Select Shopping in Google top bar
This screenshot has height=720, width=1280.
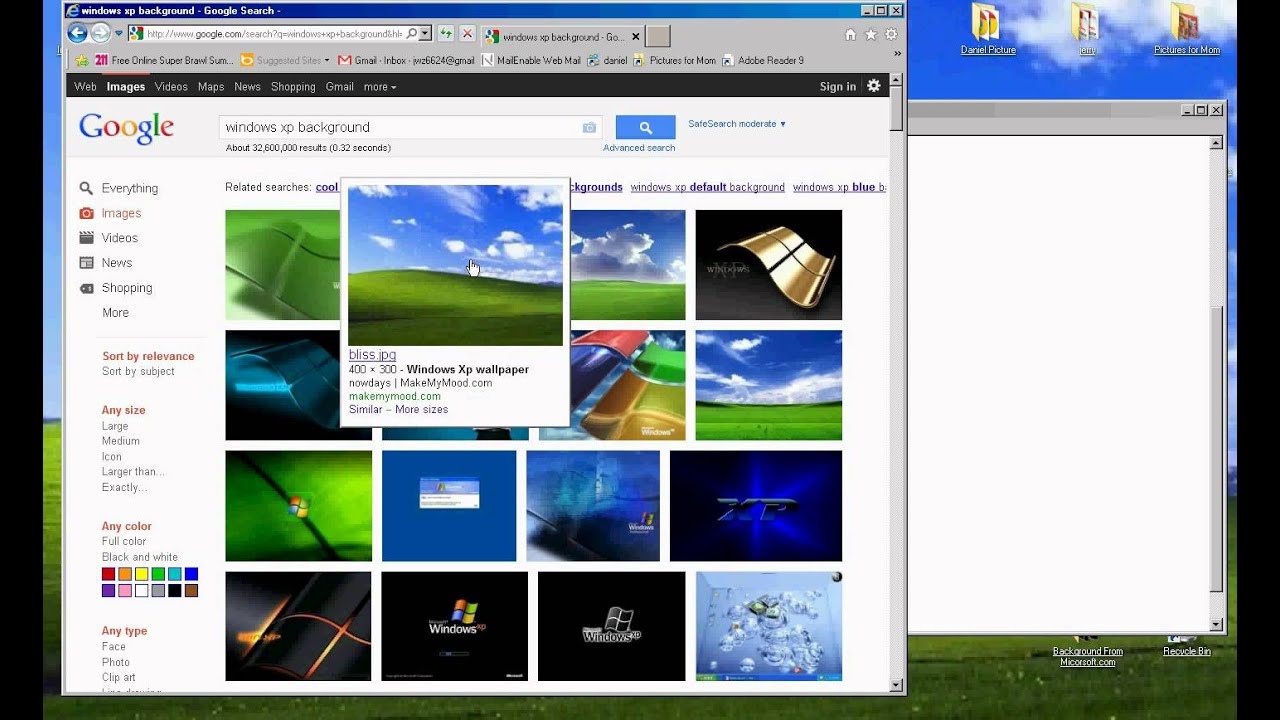293,87
